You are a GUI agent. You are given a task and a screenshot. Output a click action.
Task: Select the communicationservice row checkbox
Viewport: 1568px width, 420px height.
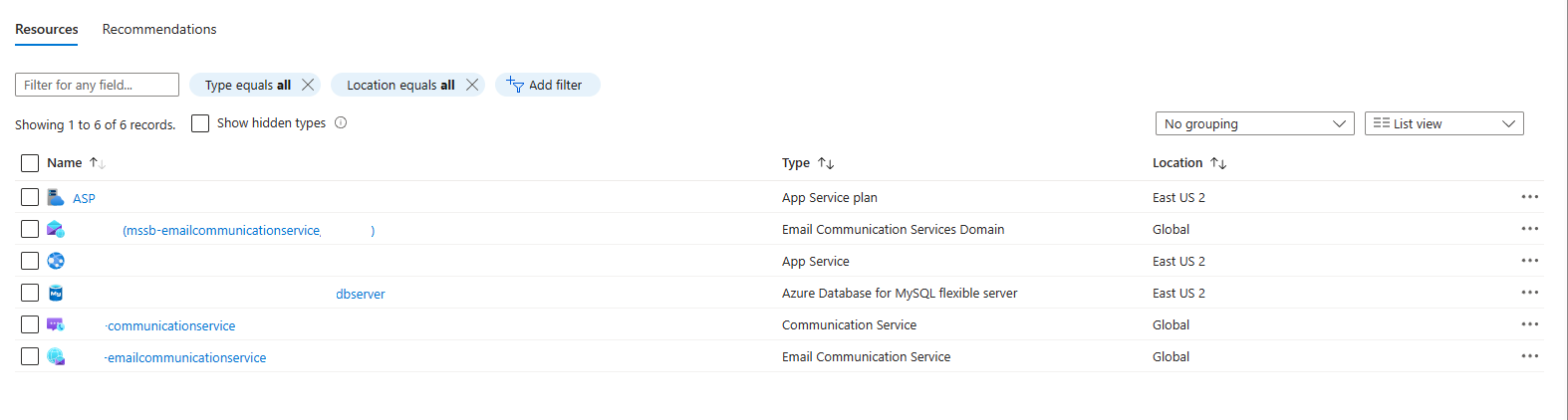pos(30,324)
